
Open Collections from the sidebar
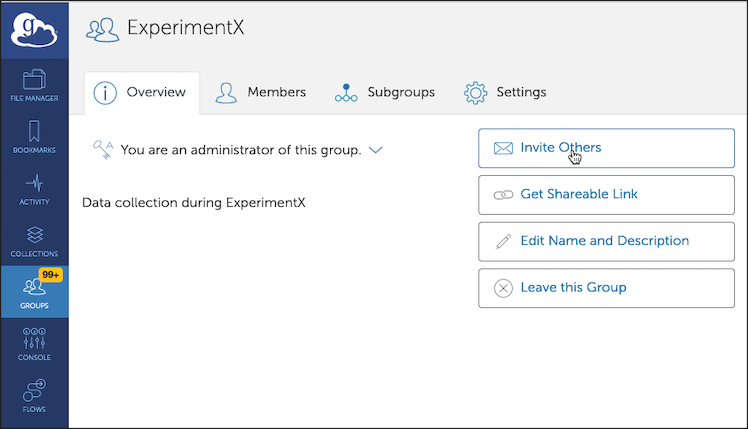point(34,241)
